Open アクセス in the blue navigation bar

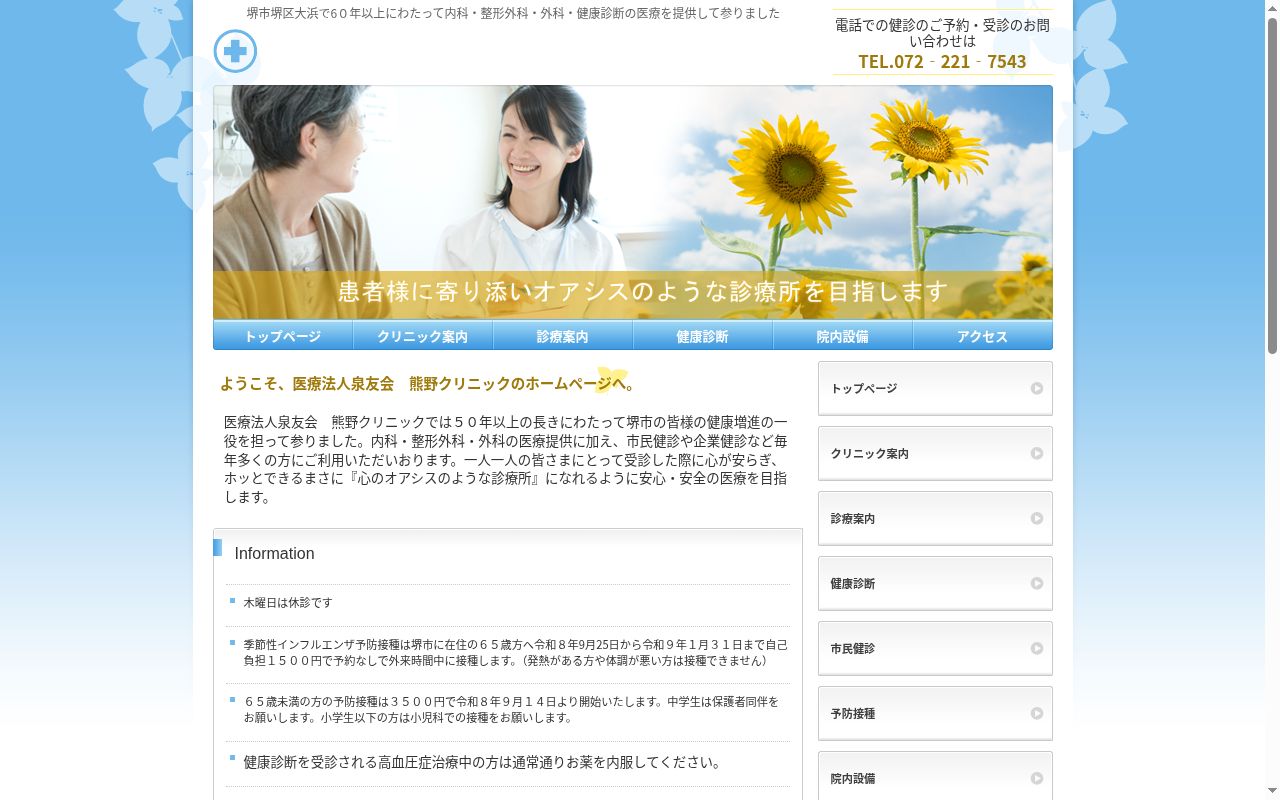[983, 336]
